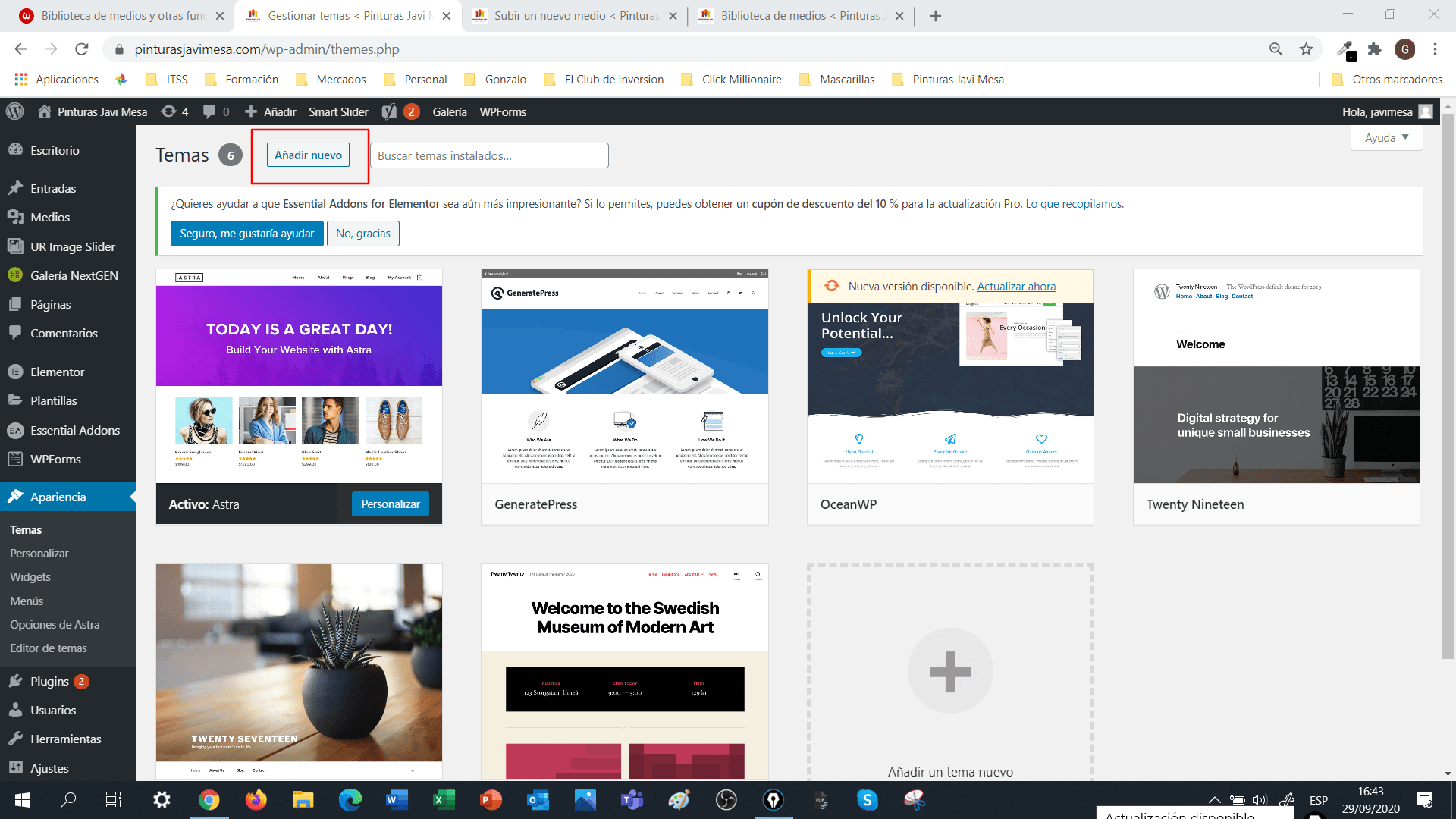Open Opciones de Astra submenu item

point(55,624)
